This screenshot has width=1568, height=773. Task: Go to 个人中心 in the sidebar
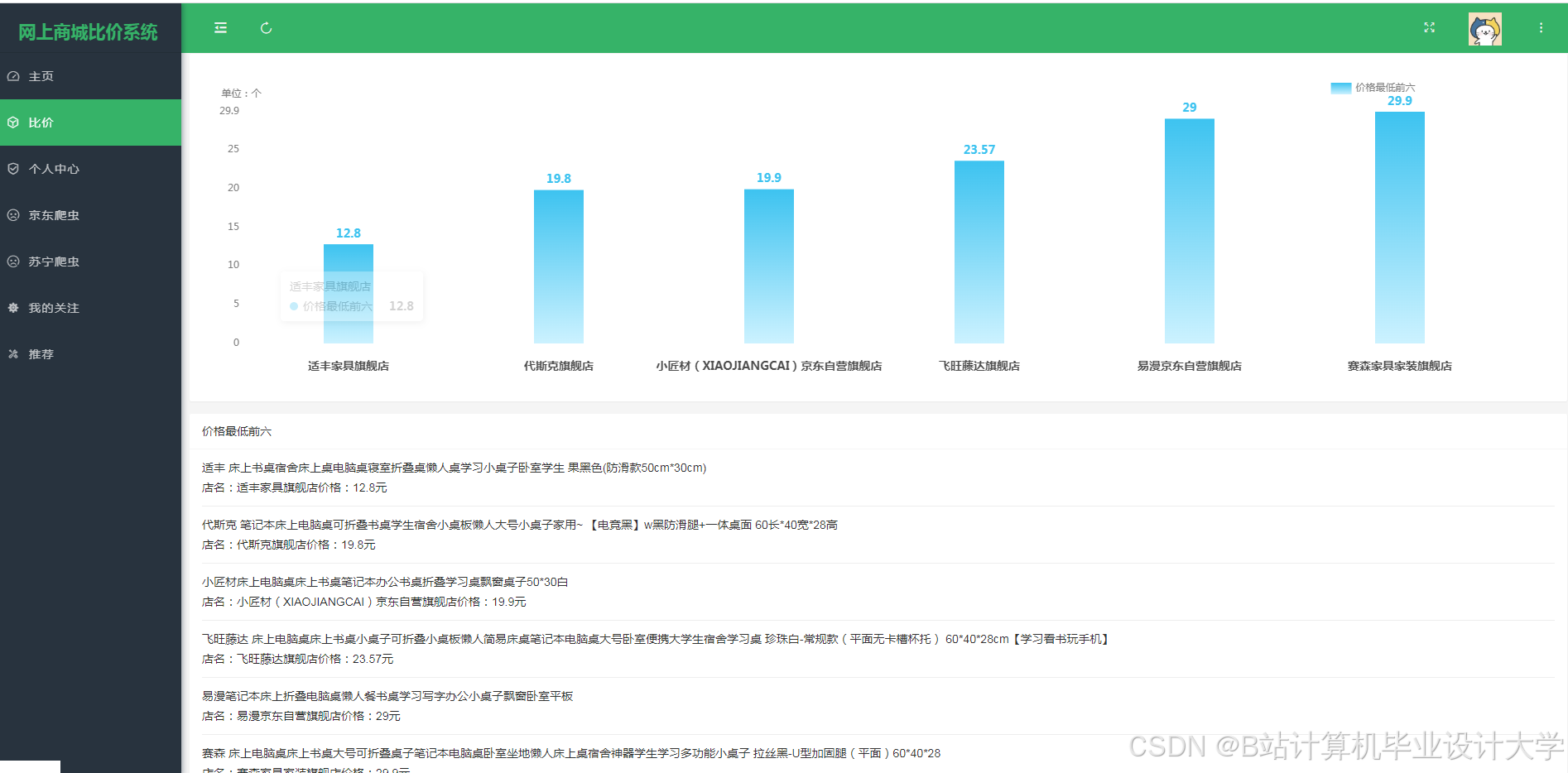90,169
